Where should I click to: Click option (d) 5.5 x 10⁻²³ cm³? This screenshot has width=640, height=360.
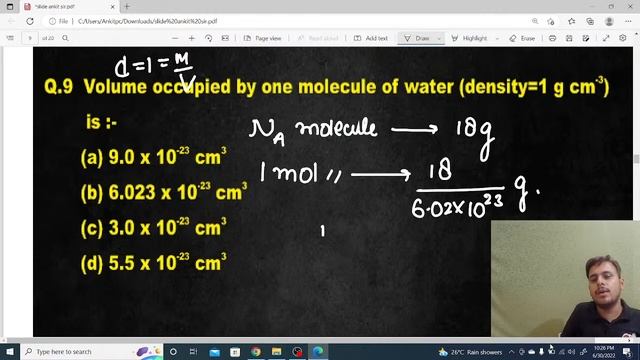153,263
